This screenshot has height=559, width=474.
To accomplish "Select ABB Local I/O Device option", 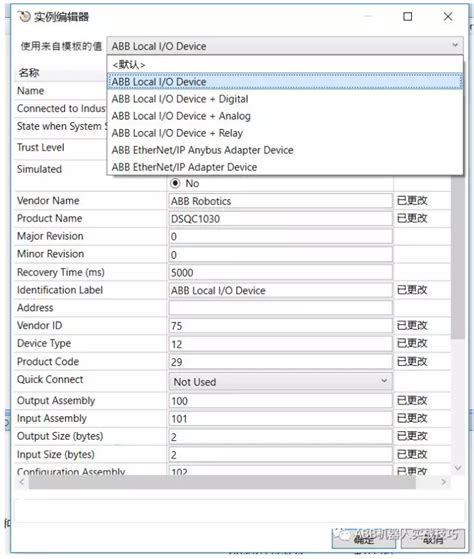I will coord(285,82).
